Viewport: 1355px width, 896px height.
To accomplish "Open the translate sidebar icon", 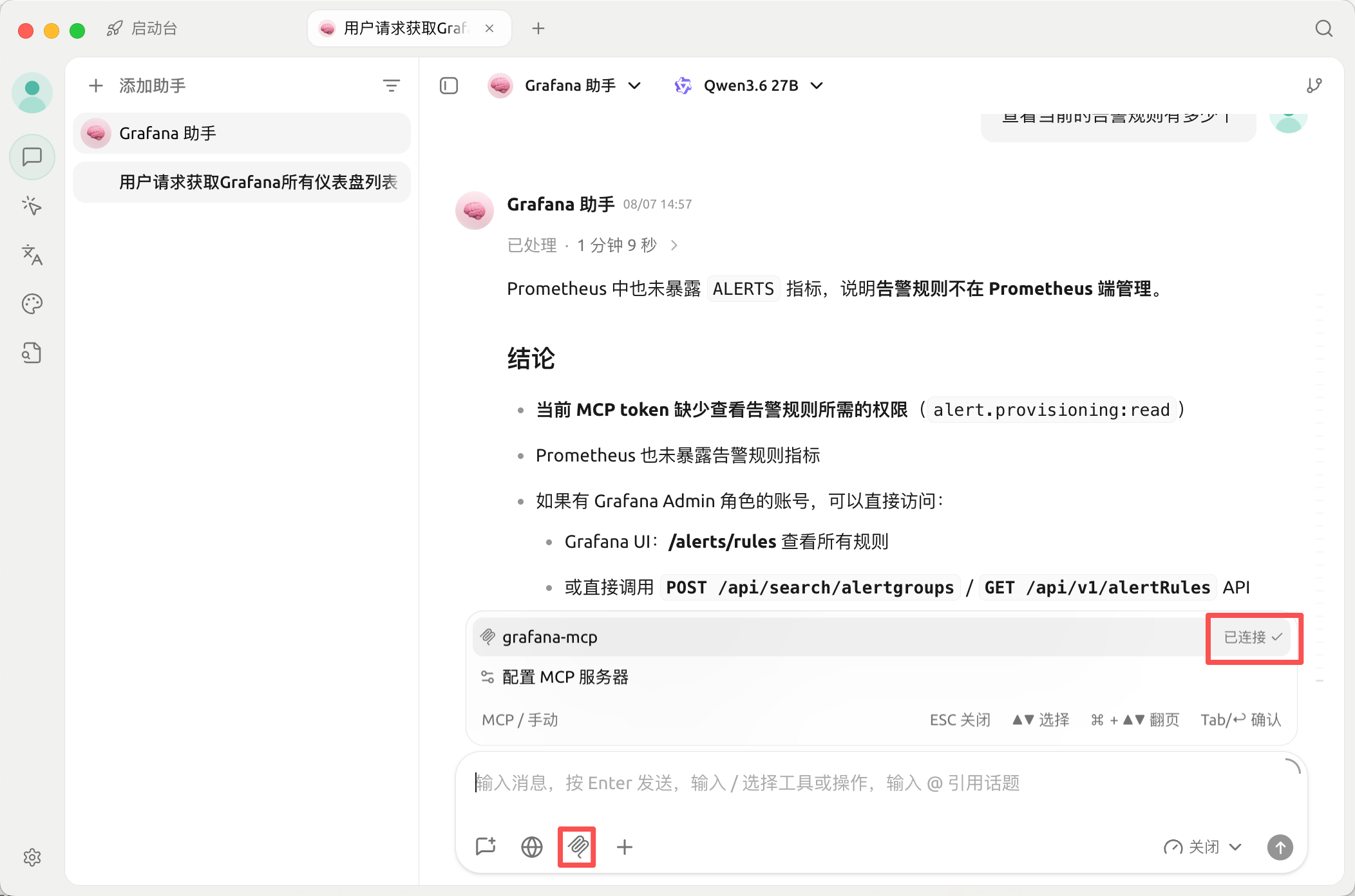I will 32,255.
